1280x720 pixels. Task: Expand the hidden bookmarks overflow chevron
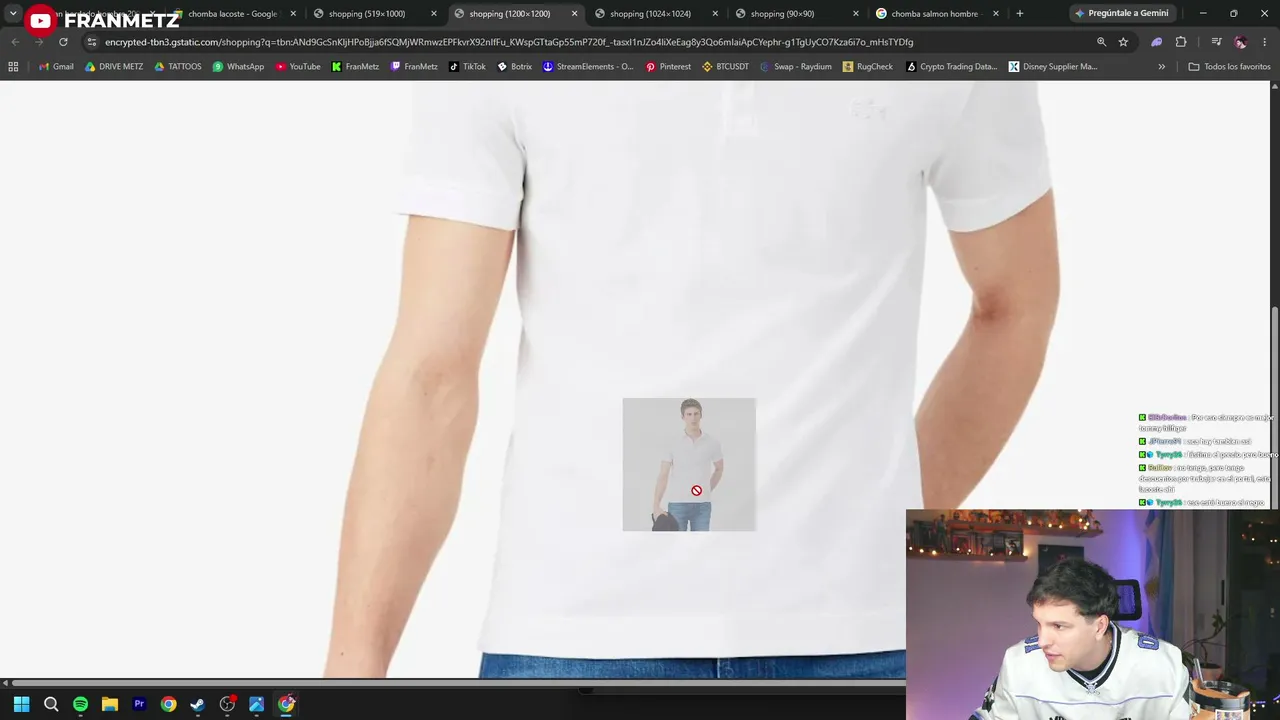(1161, 67)
